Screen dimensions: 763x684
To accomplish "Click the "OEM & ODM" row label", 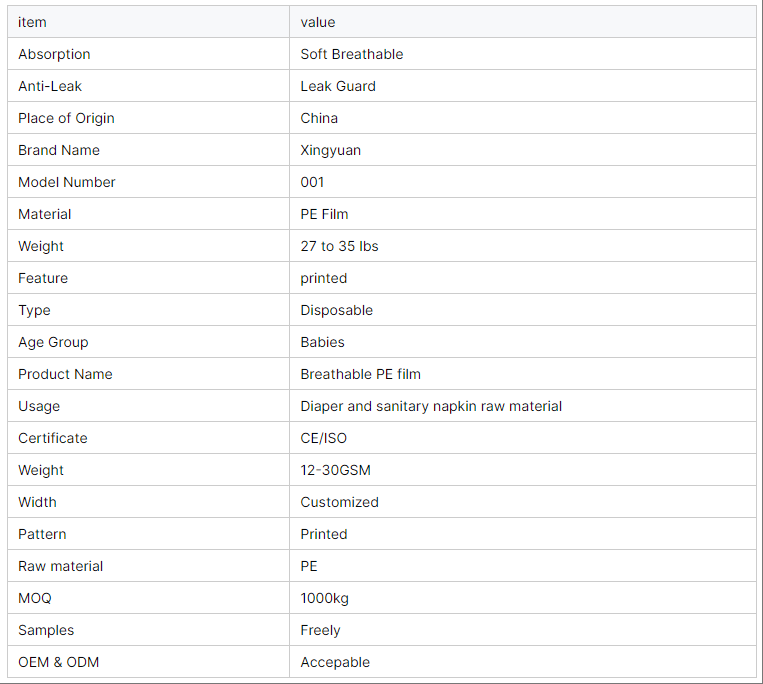I will pos(58,662).
